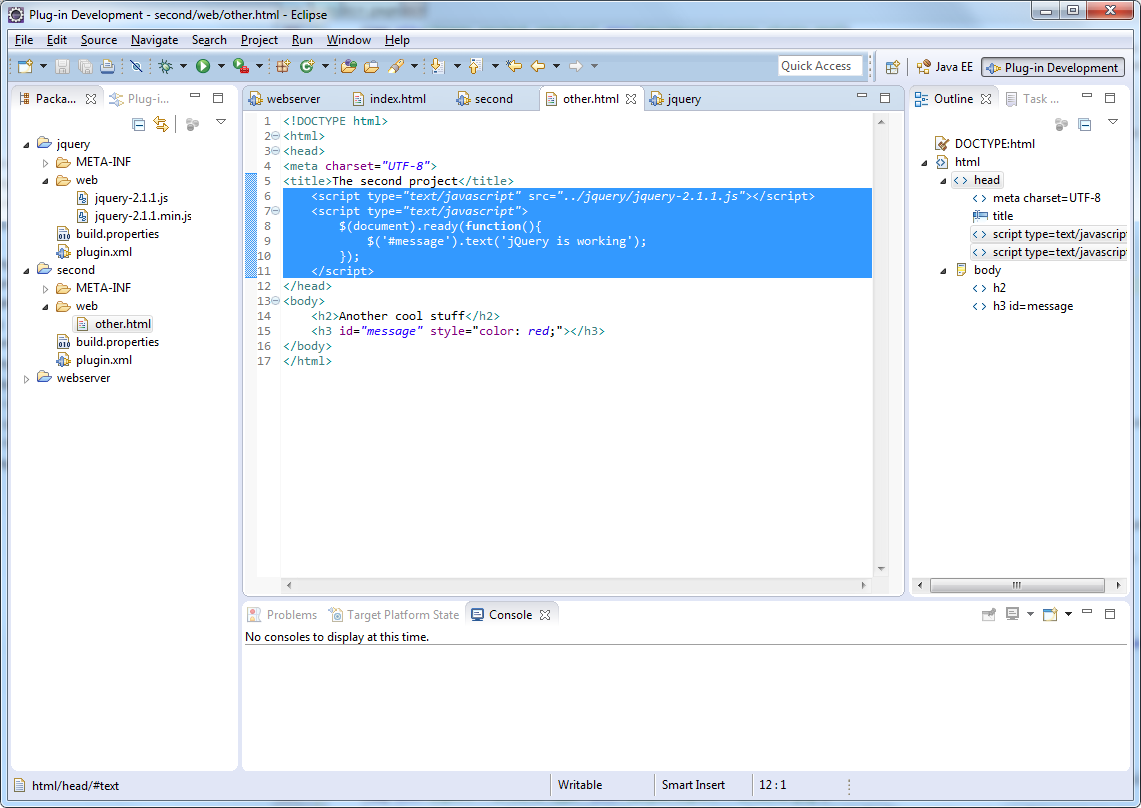Toggle focus on active task in Outline
1141x808 pixels.
[1062, 124]
